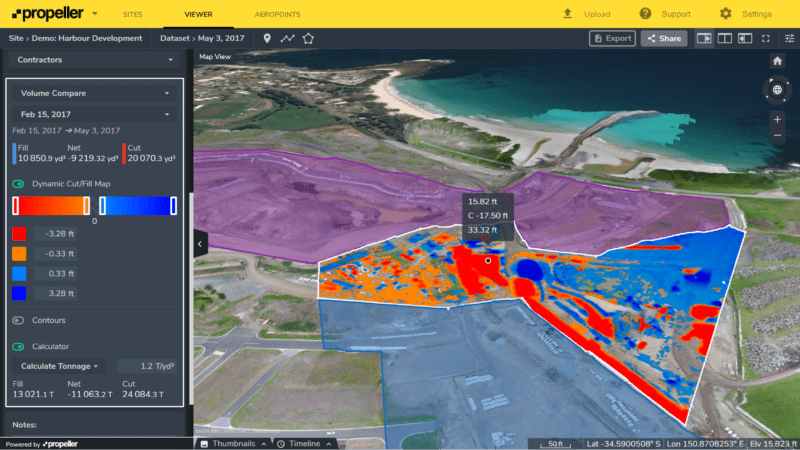Click the blue fill gradient slider

[138, 206]
